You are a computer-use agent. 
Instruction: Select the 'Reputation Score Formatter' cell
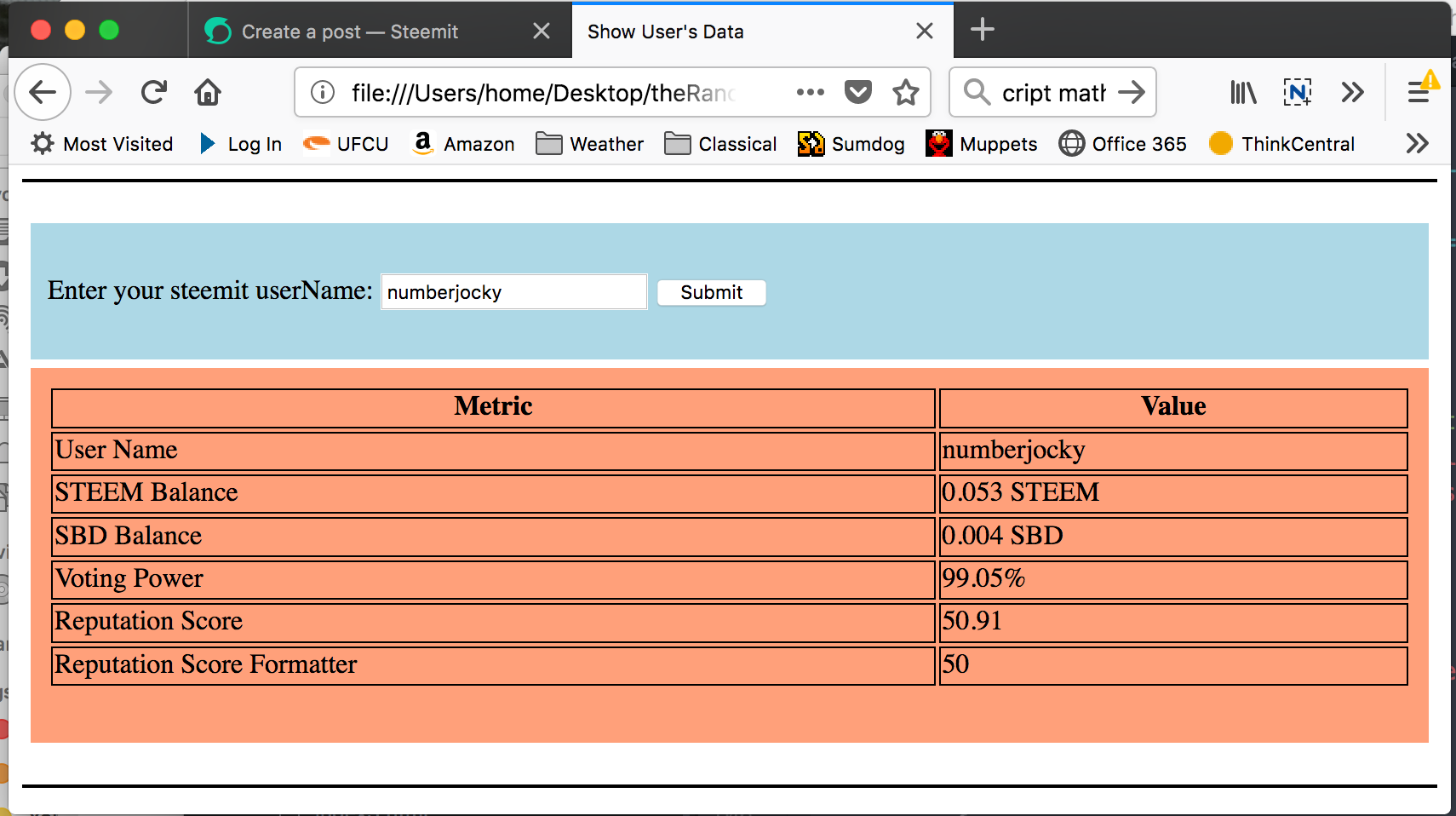click(x=494, y=665)
